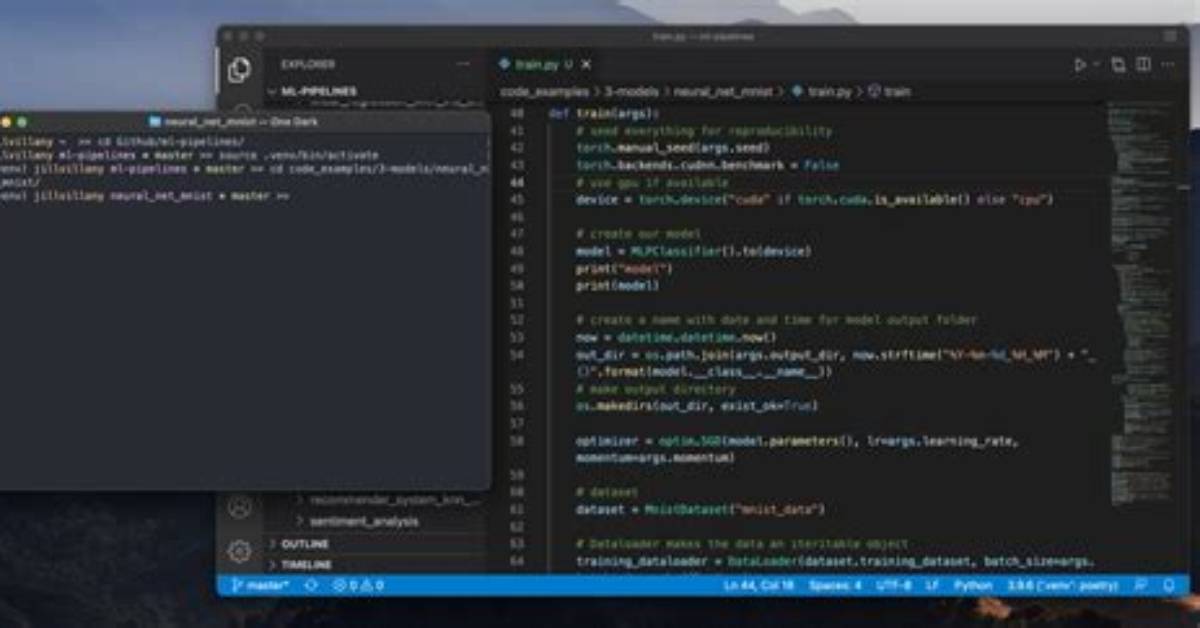Open run options dropdown next to play

point(1095,65)
